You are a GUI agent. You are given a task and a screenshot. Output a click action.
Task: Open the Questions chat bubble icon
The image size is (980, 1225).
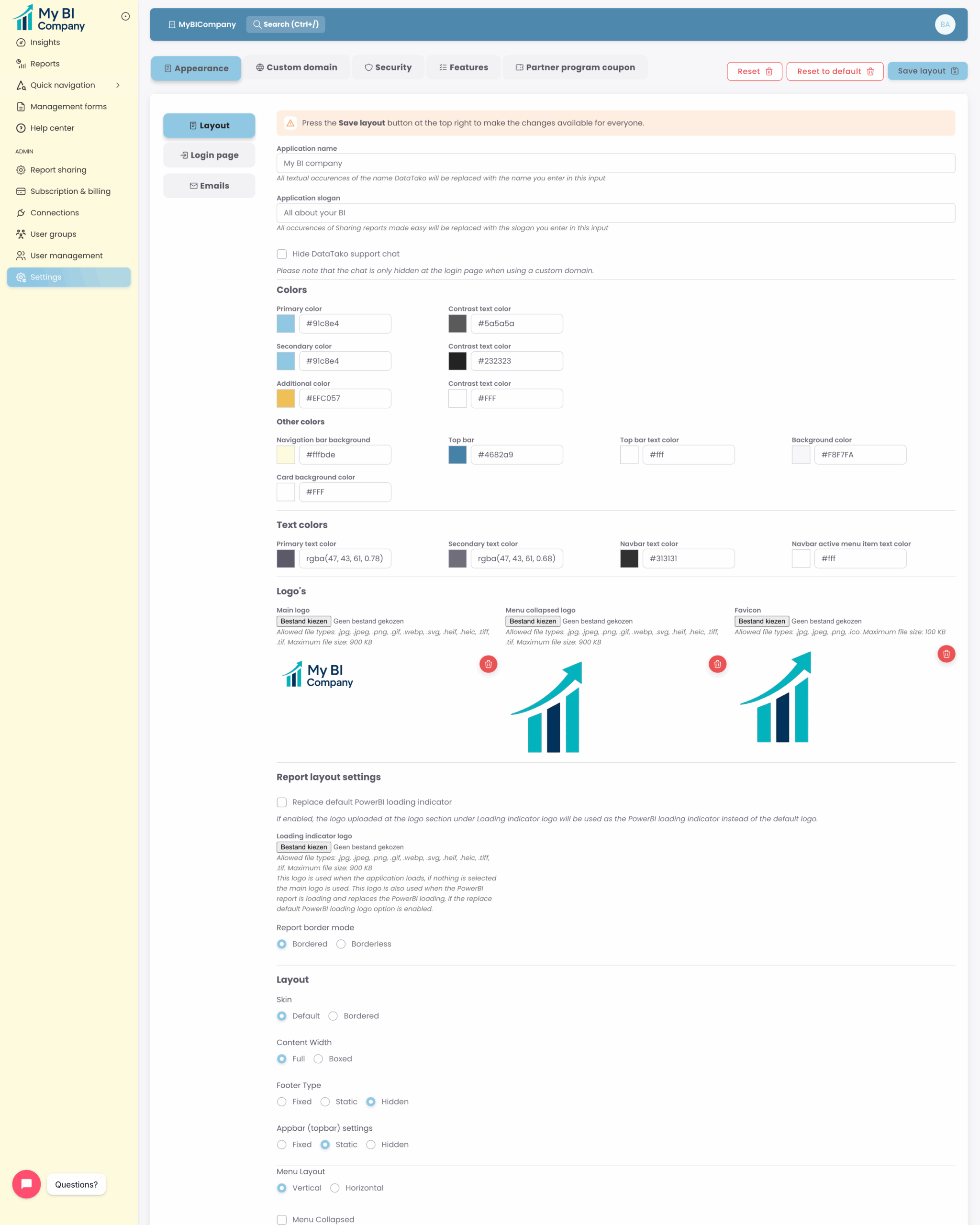pos(26,1184)
